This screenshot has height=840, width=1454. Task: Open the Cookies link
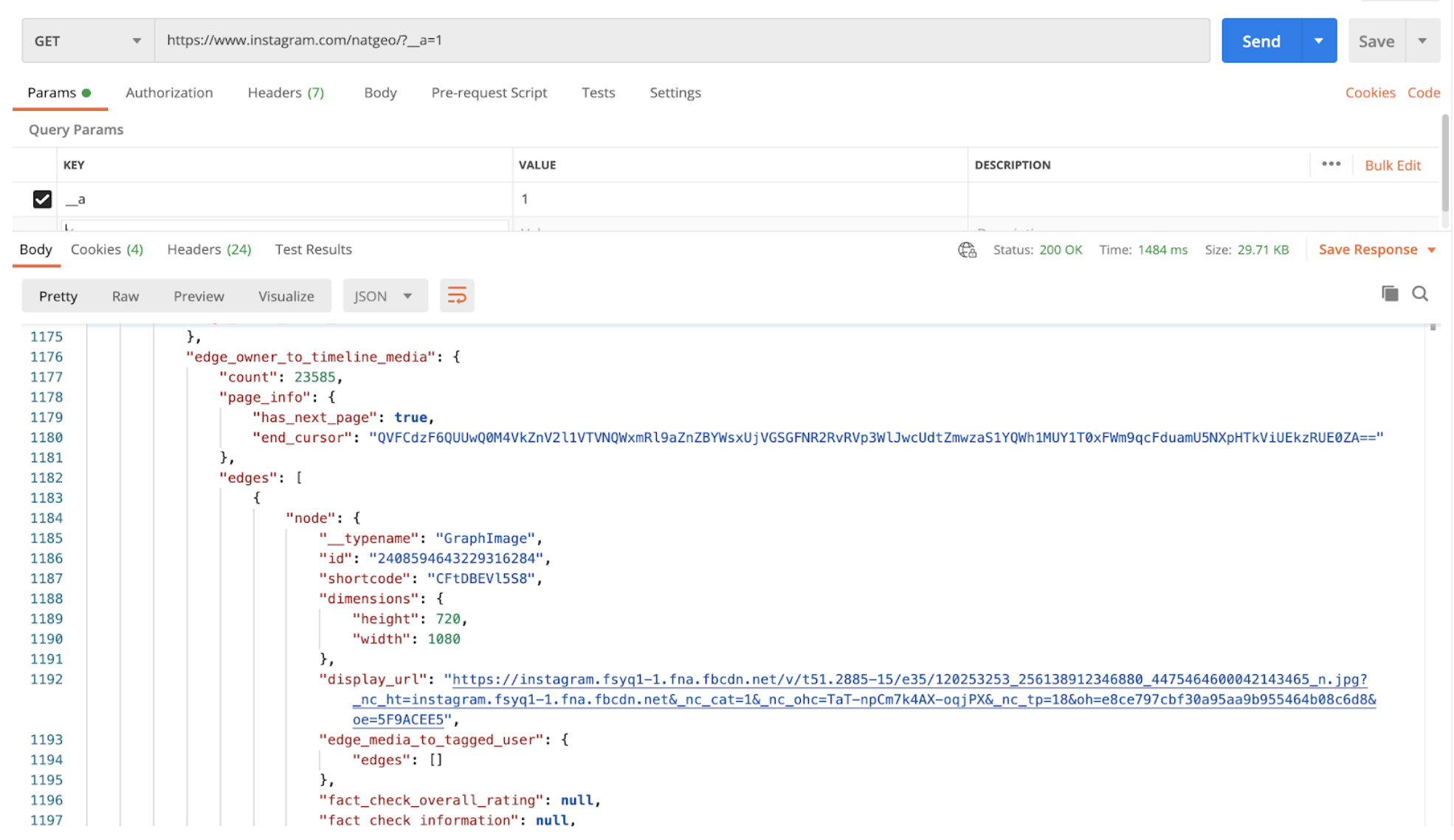[x=1370, y=93]
